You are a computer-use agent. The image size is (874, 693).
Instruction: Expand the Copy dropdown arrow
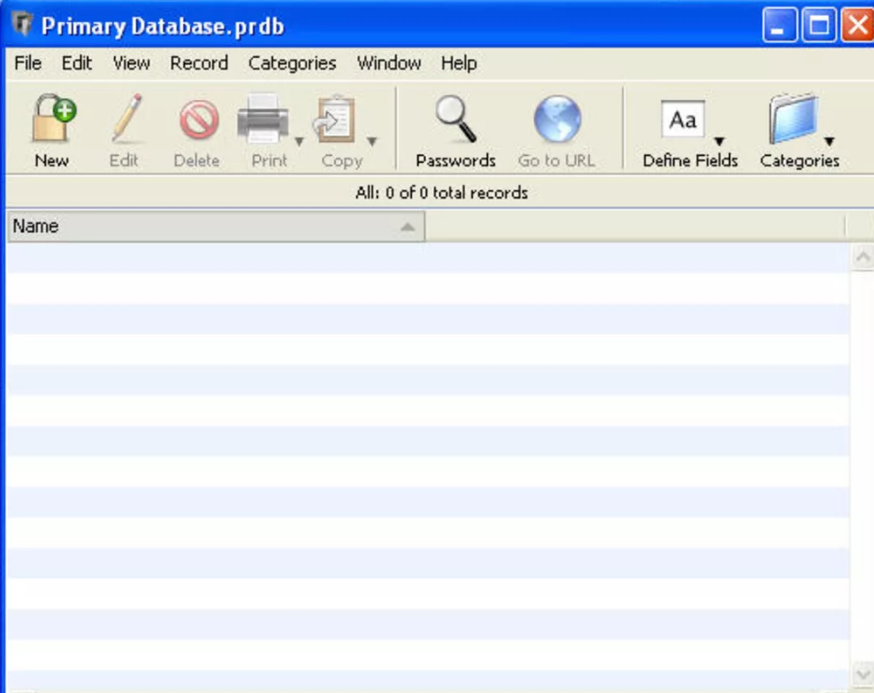point(372,142)
